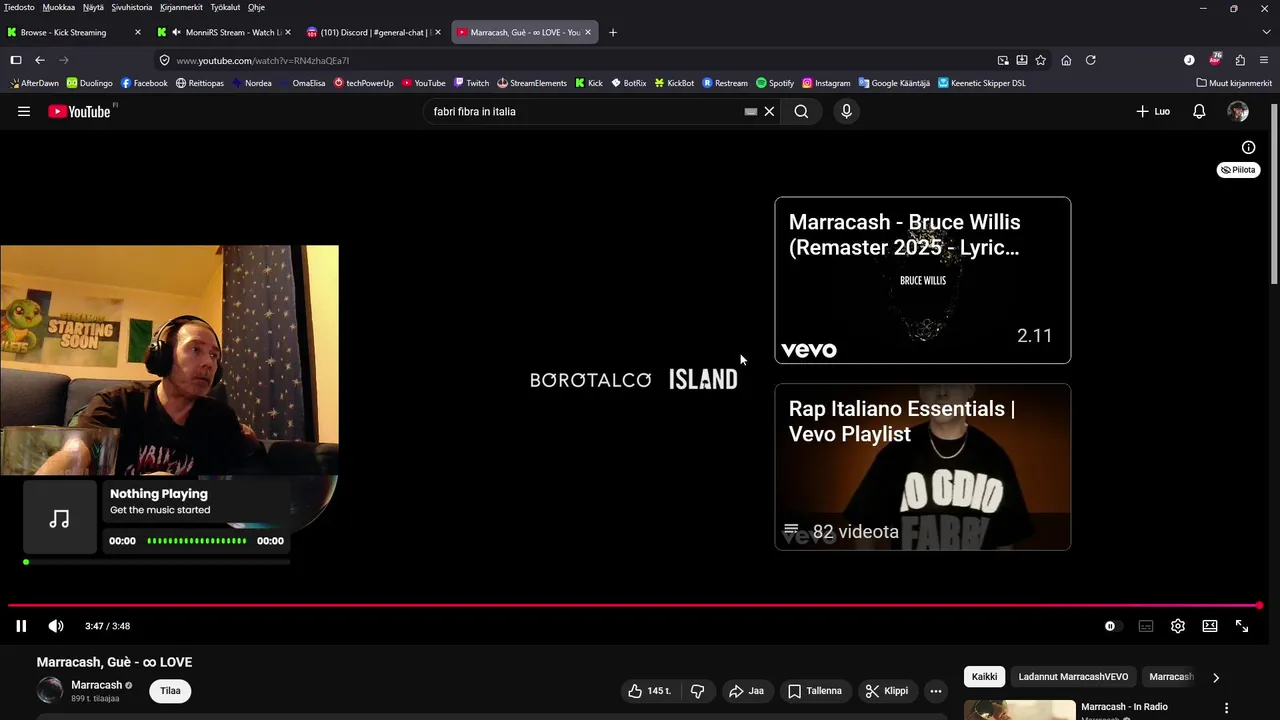Go to browser home page icon

(1066, 60)
